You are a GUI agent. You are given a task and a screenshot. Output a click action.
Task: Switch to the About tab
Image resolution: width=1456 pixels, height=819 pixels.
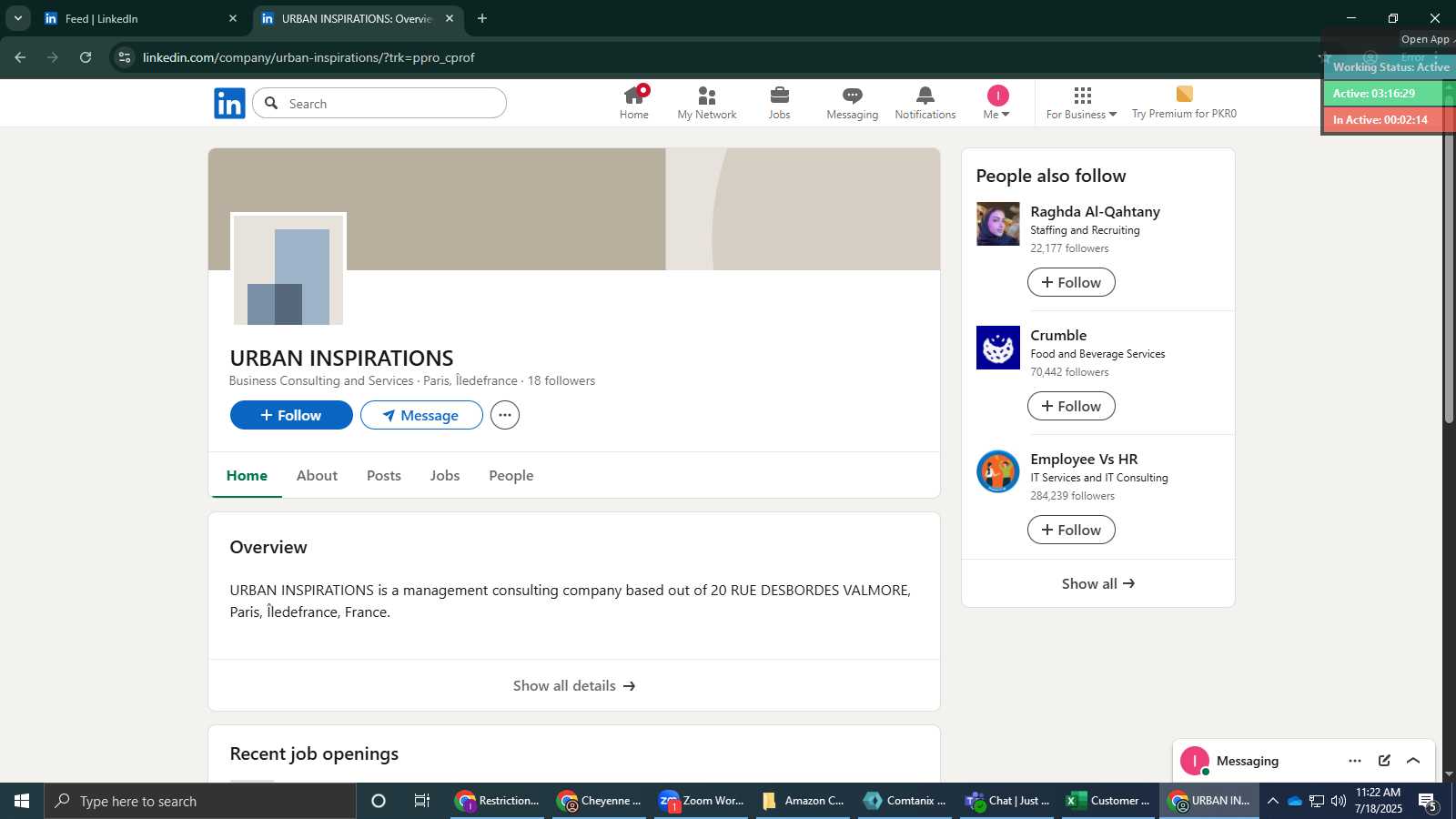click(x=317, y=475)
